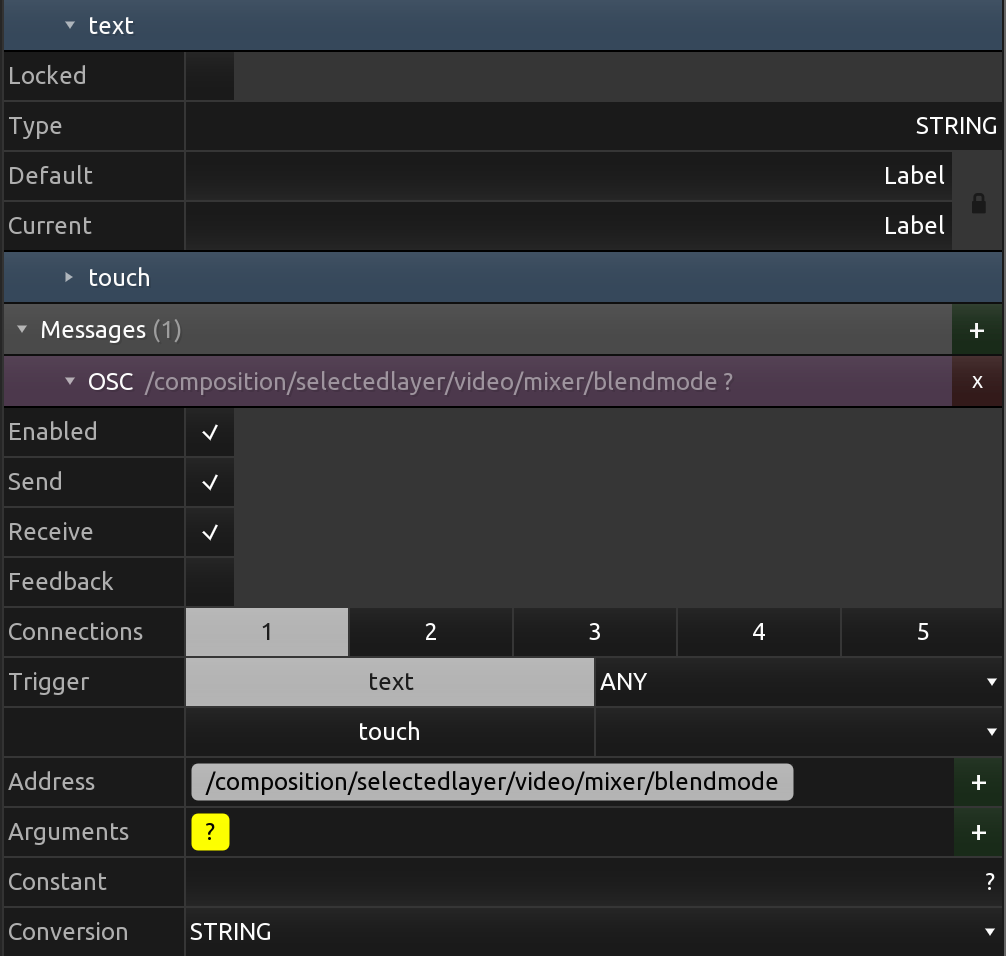Add a new message with plus icon
The height and width of the screenshot is (956, 1006).
pyautogui.click(x=977, y=331)
